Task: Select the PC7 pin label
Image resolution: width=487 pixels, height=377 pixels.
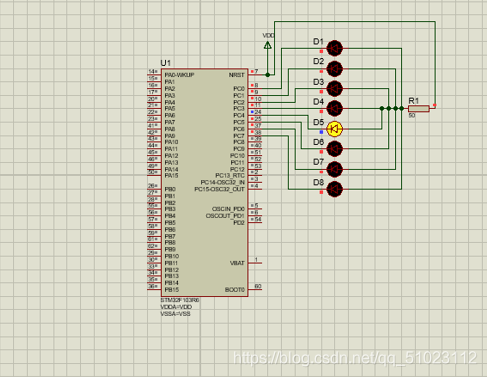Action: (x=239, y=136)
